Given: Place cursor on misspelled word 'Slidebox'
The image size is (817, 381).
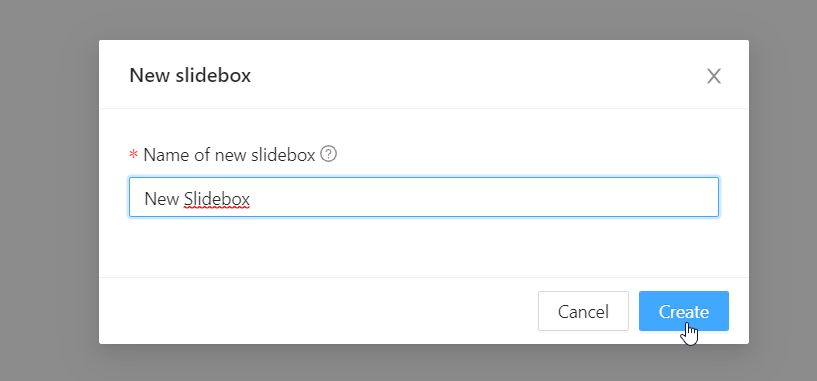Looking at the screenshot, I should pos(217,199).
